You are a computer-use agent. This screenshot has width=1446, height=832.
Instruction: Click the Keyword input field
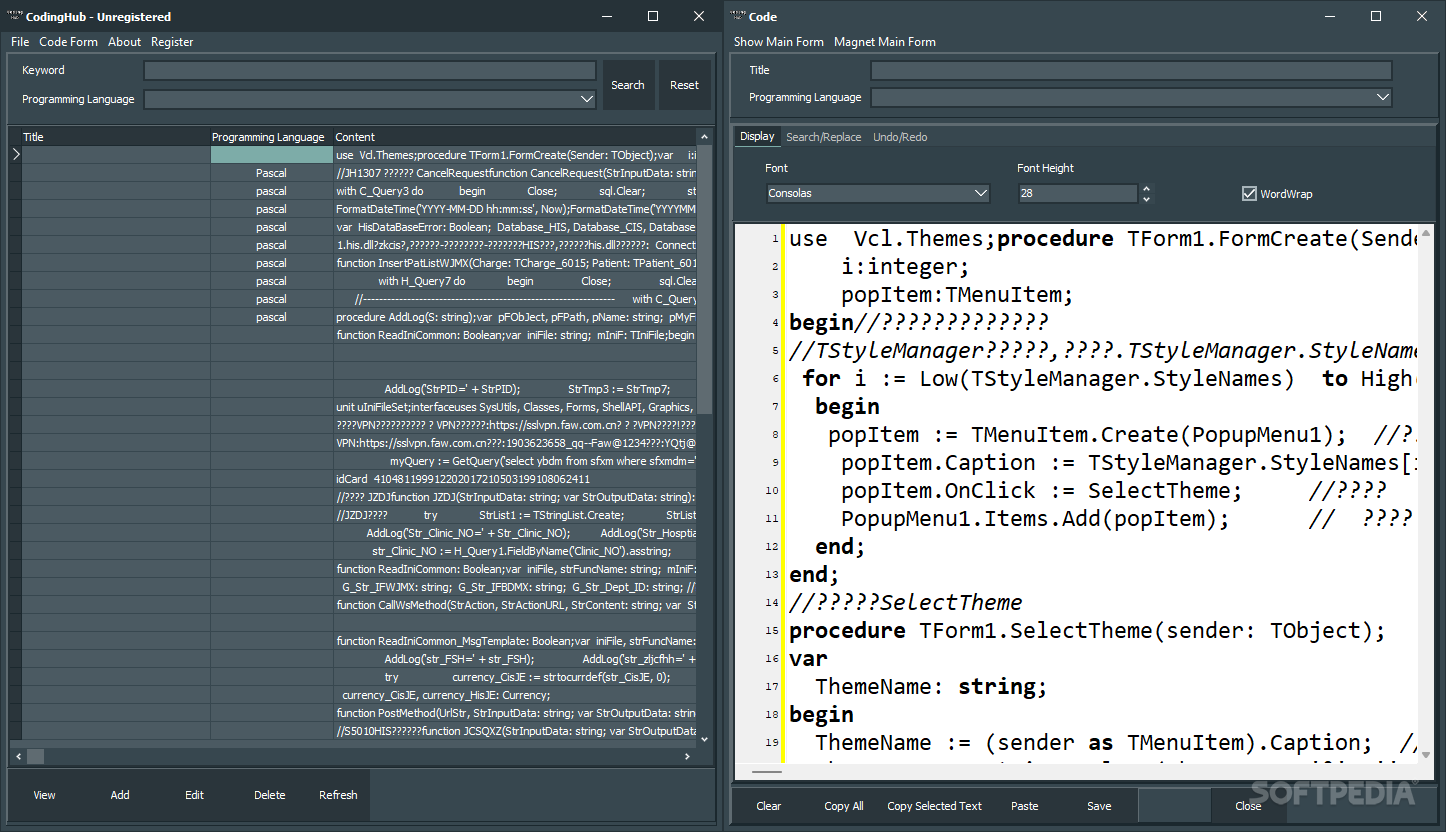(370, 71)
